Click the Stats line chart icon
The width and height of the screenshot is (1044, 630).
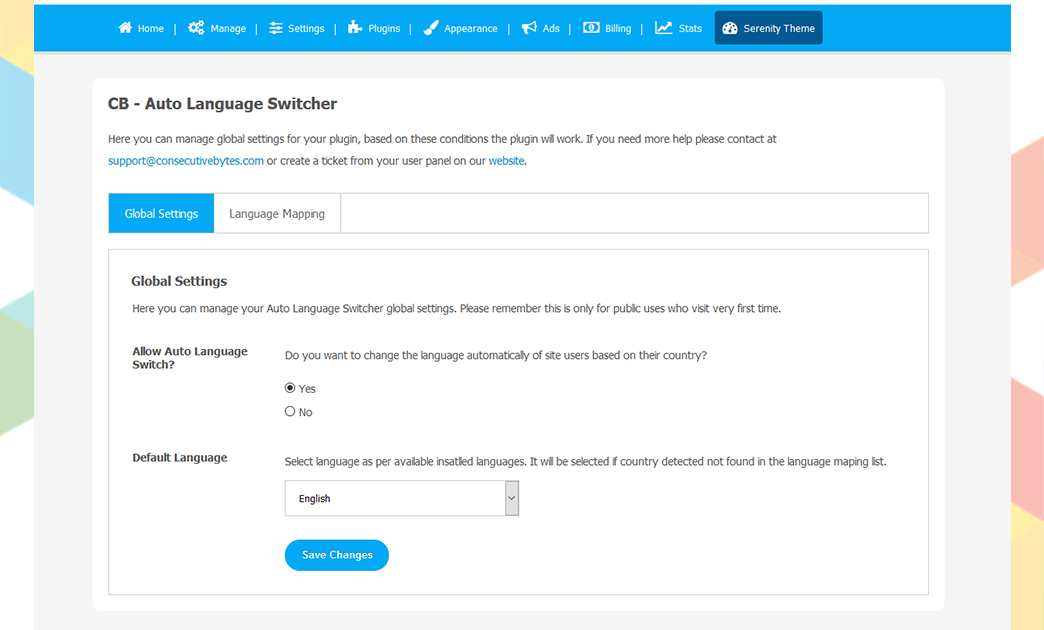click(664, 28)
